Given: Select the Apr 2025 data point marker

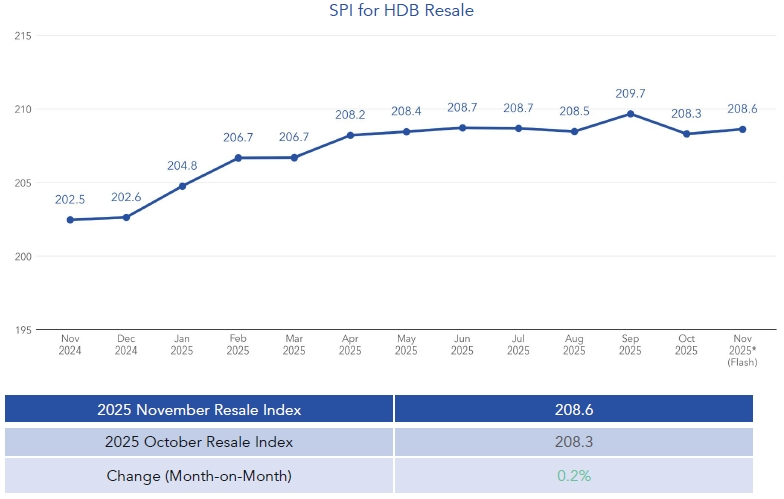Looking at the screenshot, I should 350,135.
